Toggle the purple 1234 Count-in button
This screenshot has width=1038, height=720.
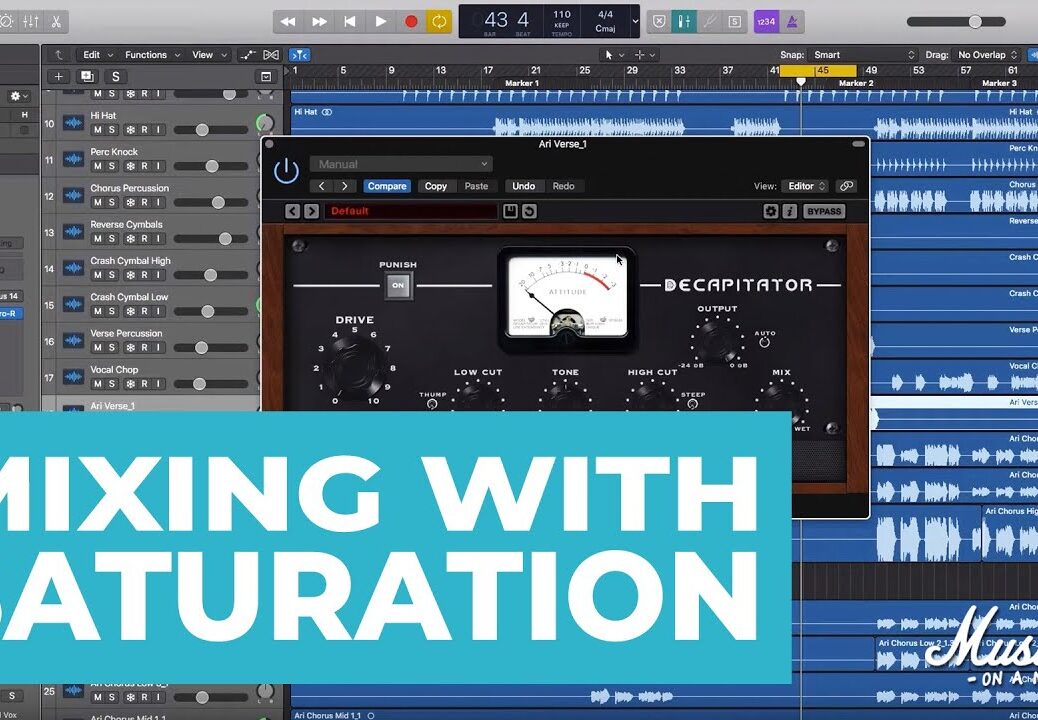766,22
